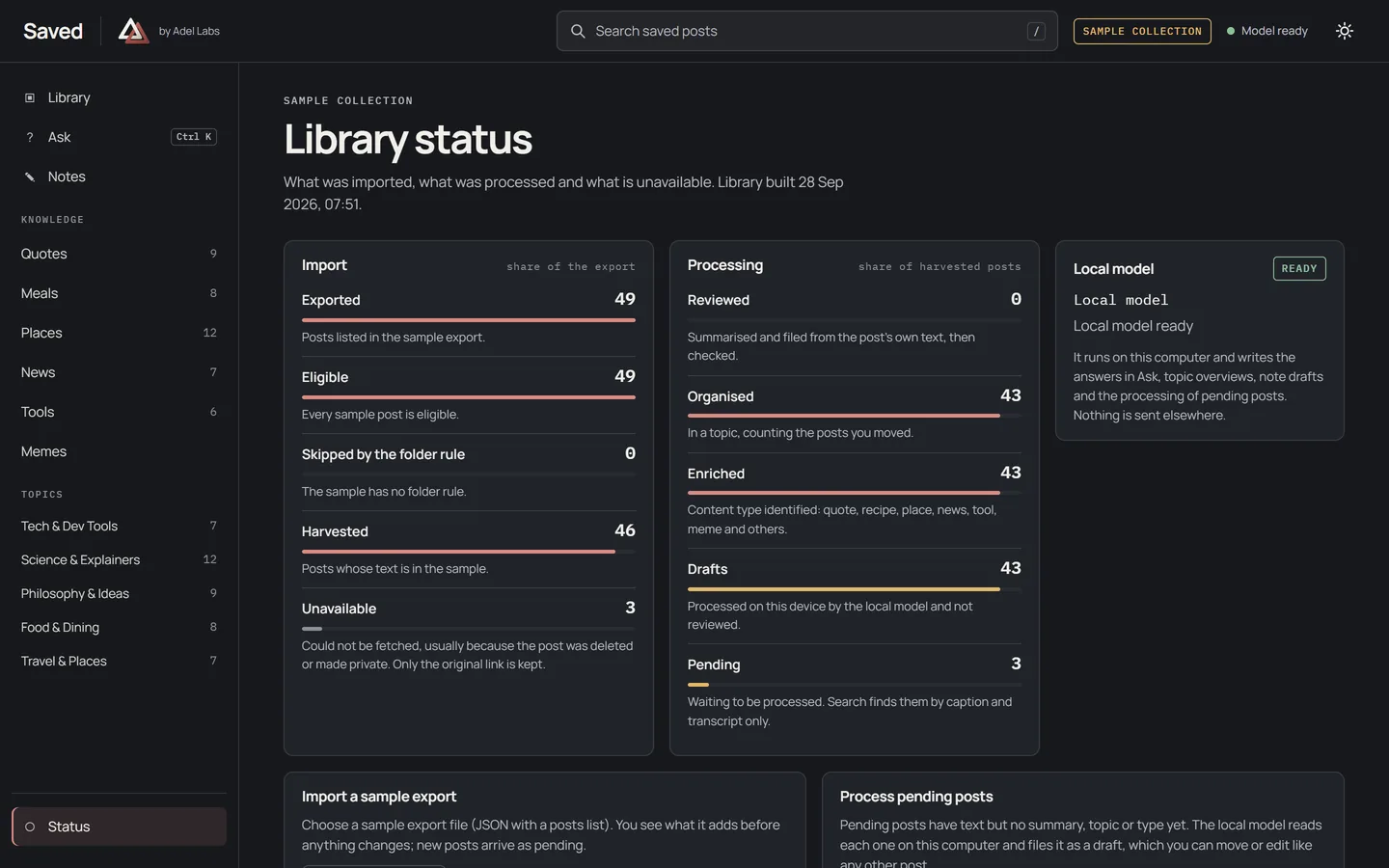The image size is (1389, 868).
Task: Click the Library status page title
Action: [408, 139]
